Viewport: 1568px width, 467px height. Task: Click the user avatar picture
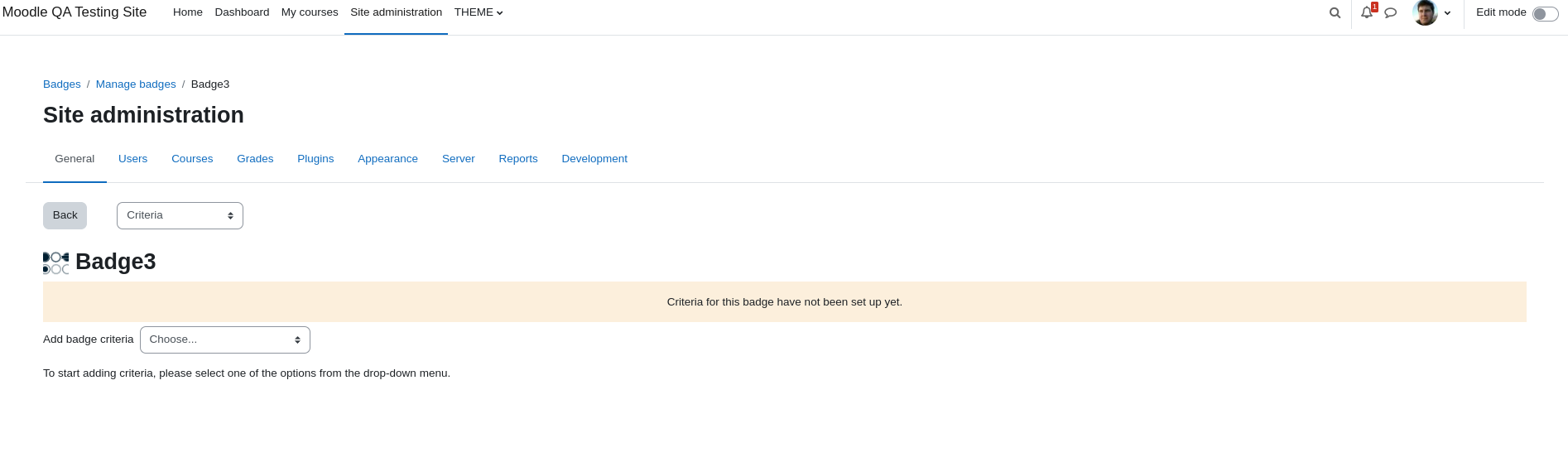click(1426, 12)
